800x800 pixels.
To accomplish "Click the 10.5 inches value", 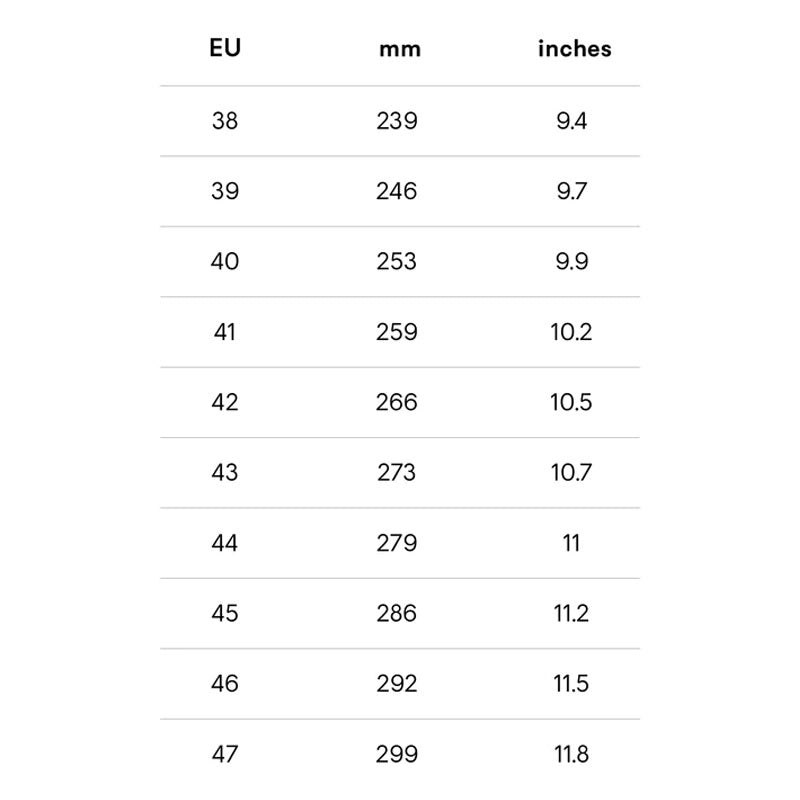I will click(571, 402).
